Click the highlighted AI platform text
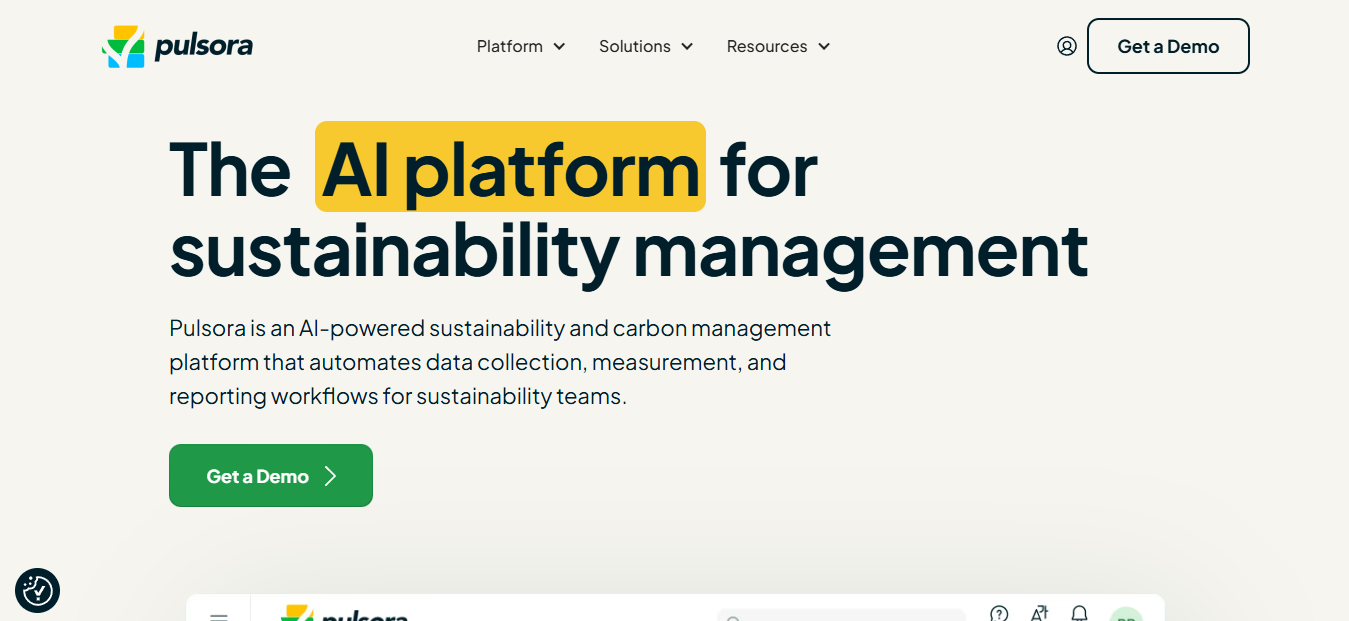This screenshot has width=1349, height=621. 510,167
